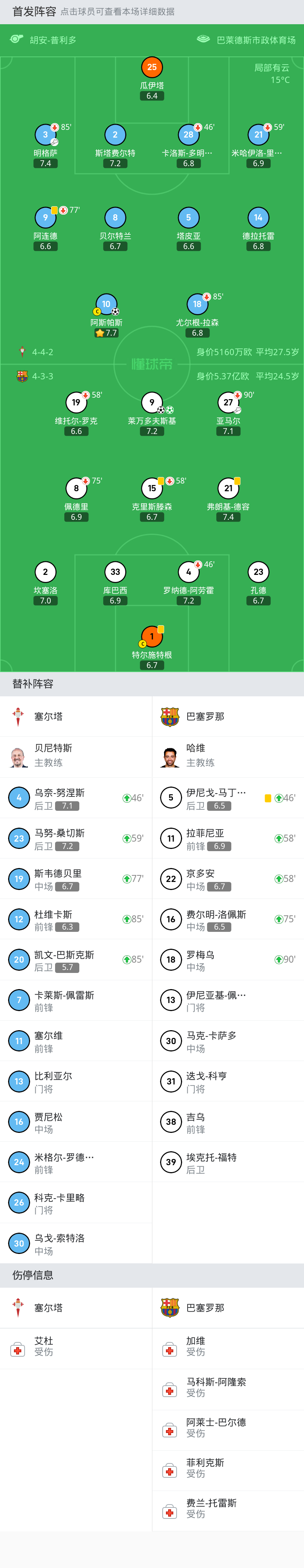Open 阿斯帕斯 number 10 player icon

coord(106,305)
